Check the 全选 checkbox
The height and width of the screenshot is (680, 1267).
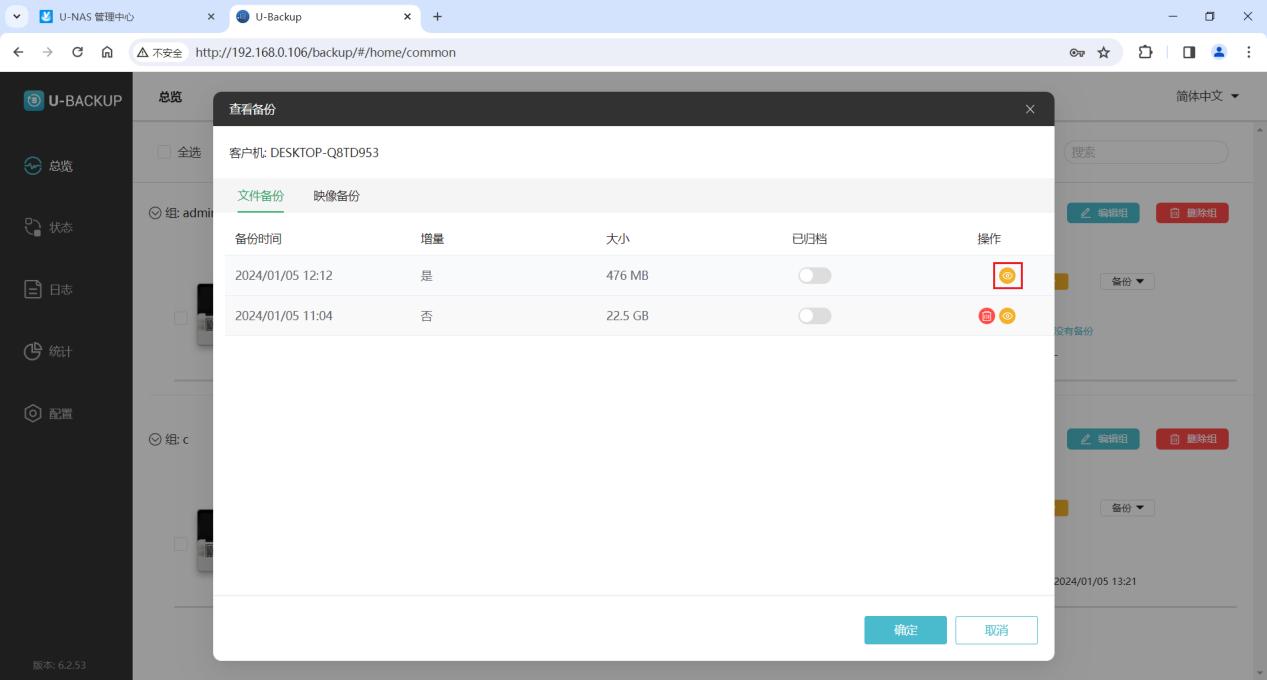coord(164,152)
